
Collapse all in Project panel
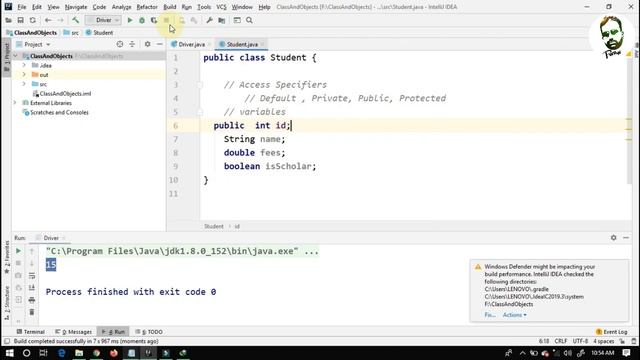point(132,44)
